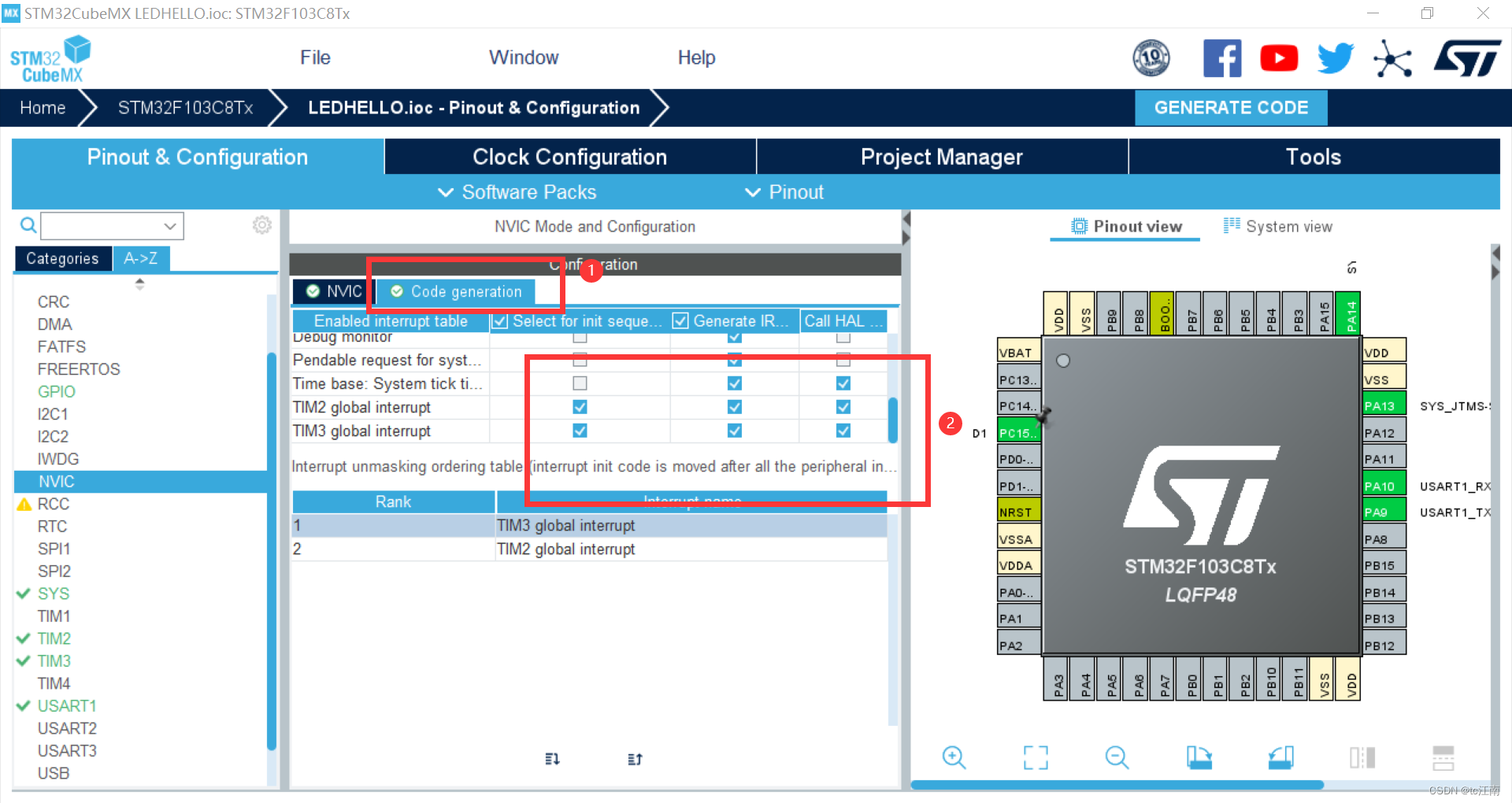Image resolution: width=1512 pixels, height=803 pixels.
Task: Click the GENERATE CODE button
Action: 1231,108
